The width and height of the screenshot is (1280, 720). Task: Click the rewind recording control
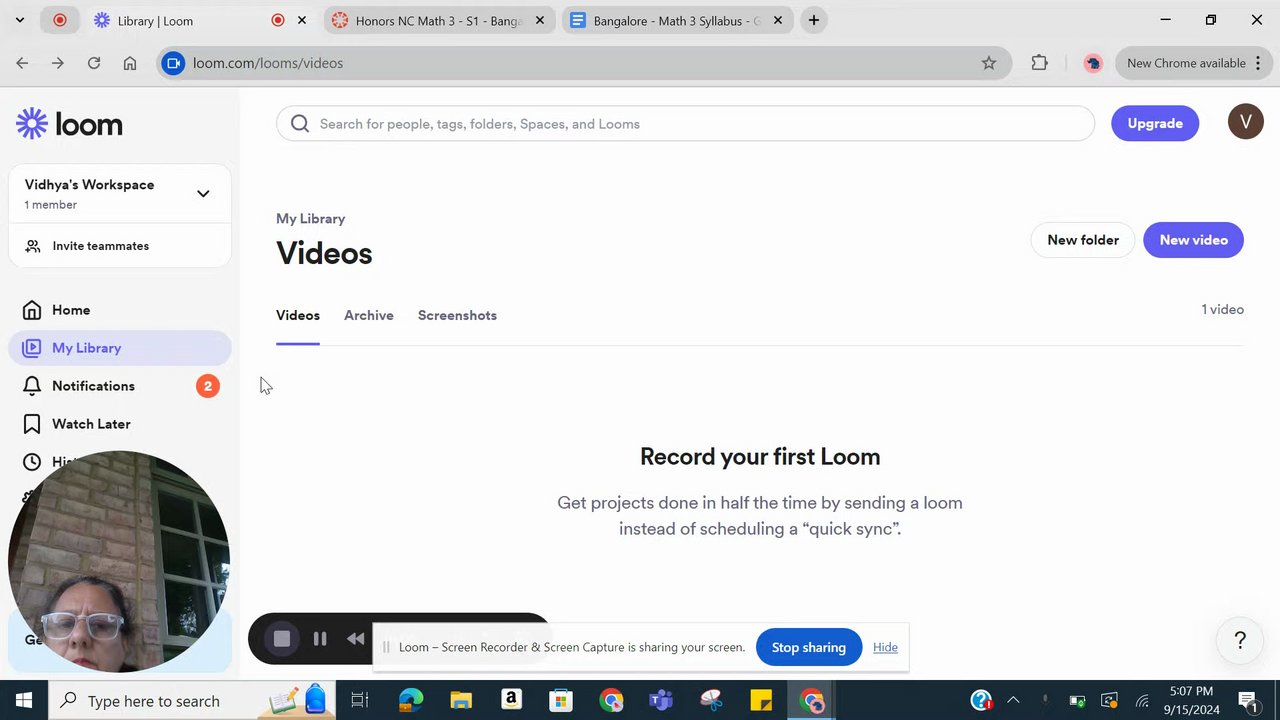[356, 639]
